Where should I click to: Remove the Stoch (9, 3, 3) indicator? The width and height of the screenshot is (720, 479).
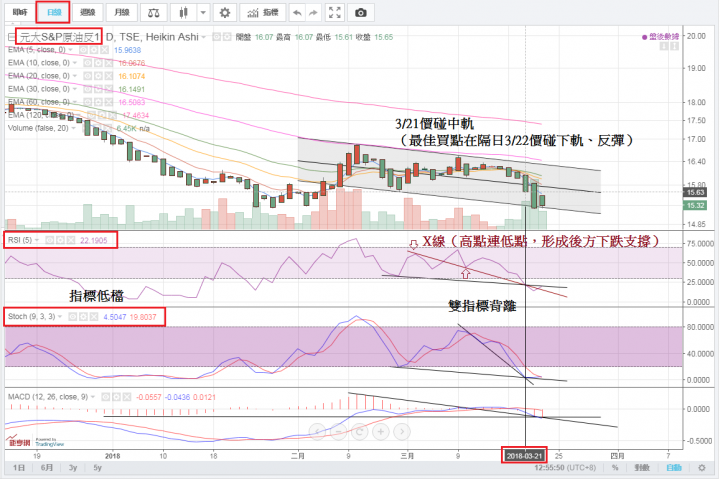coord(94,317)
